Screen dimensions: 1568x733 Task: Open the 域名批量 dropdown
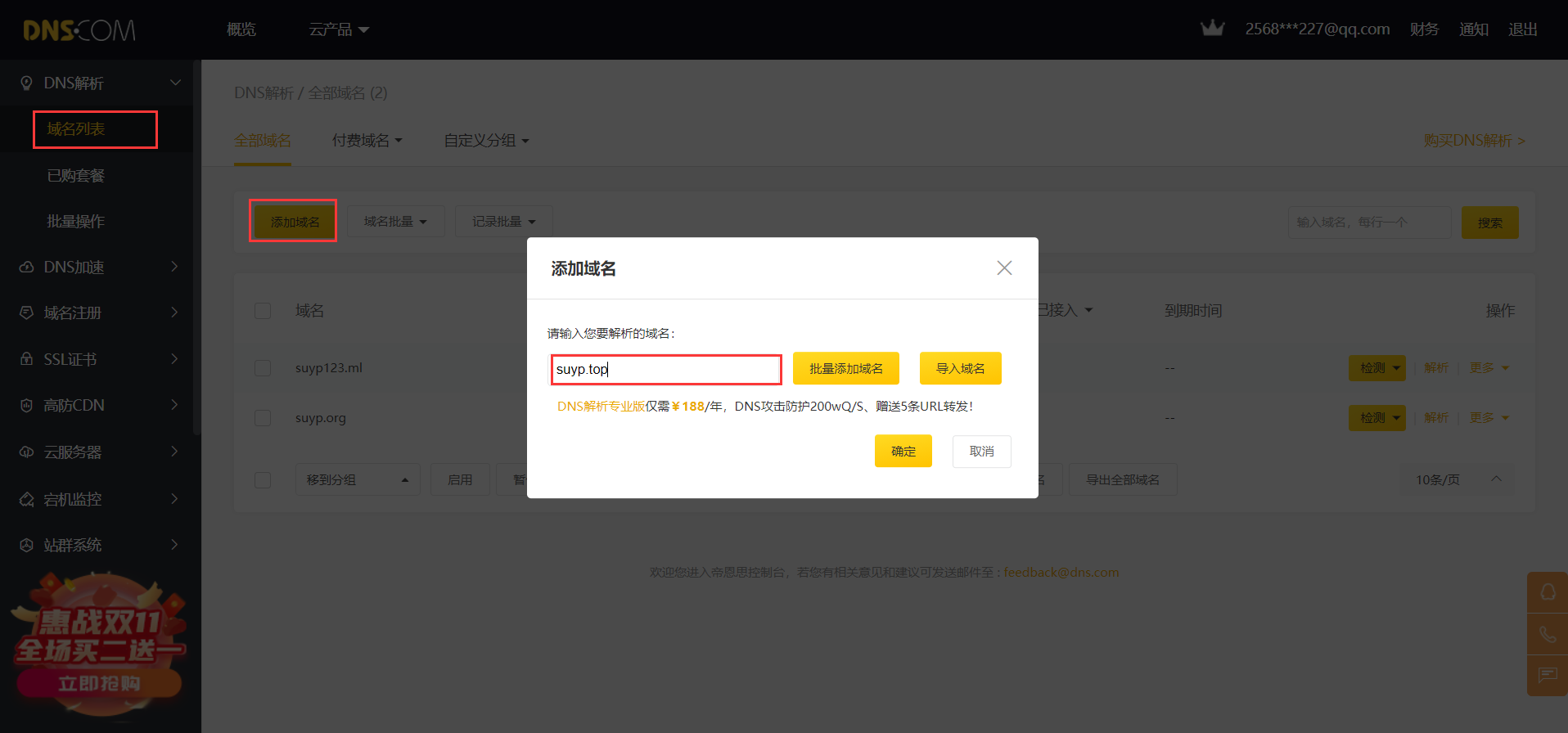click(395, 222)
